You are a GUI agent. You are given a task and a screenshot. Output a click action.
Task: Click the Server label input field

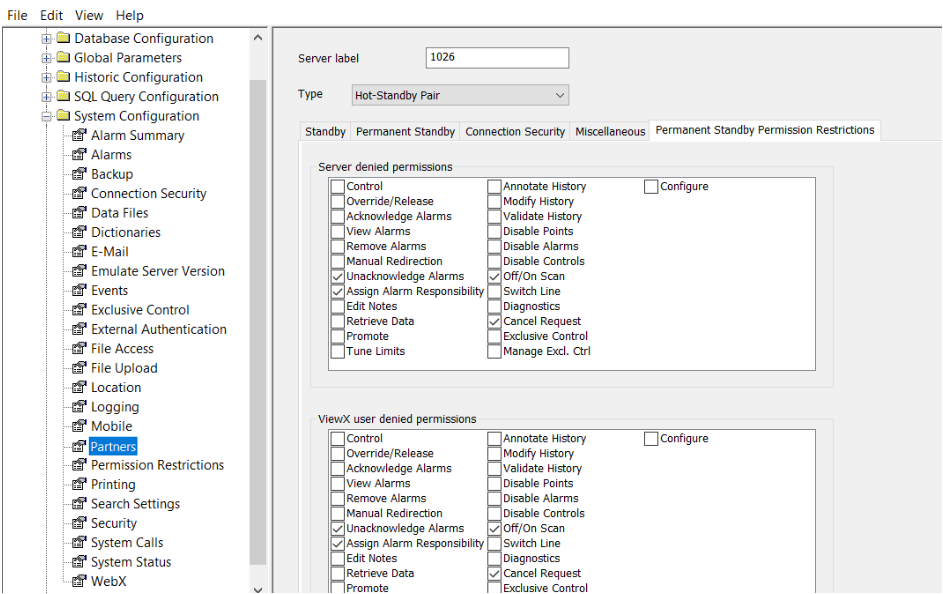coord(497,58)
